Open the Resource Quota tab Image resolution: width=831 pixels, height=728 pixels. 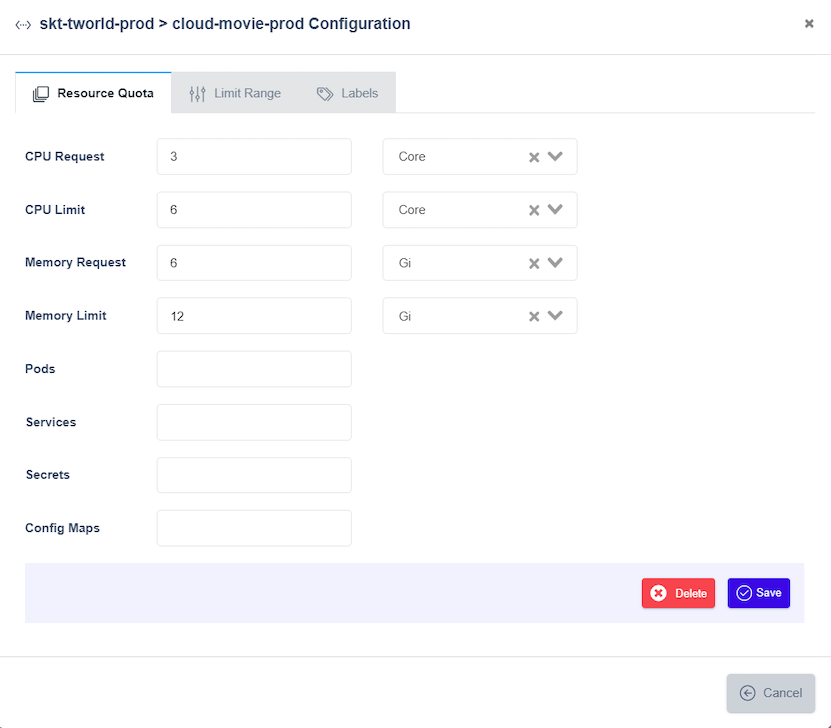click(93, 93)
